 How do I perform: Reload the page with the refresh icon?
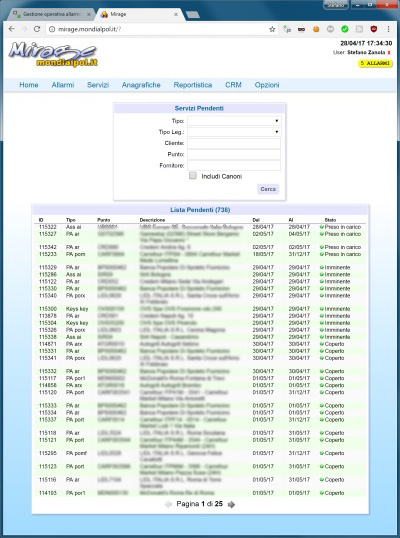coord(37,29)
